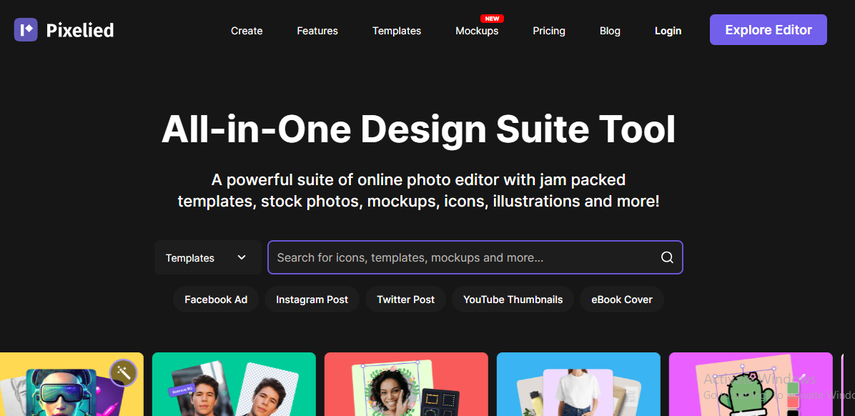Click the Login link
Screen dimensions: 855x416
(668, 31)
